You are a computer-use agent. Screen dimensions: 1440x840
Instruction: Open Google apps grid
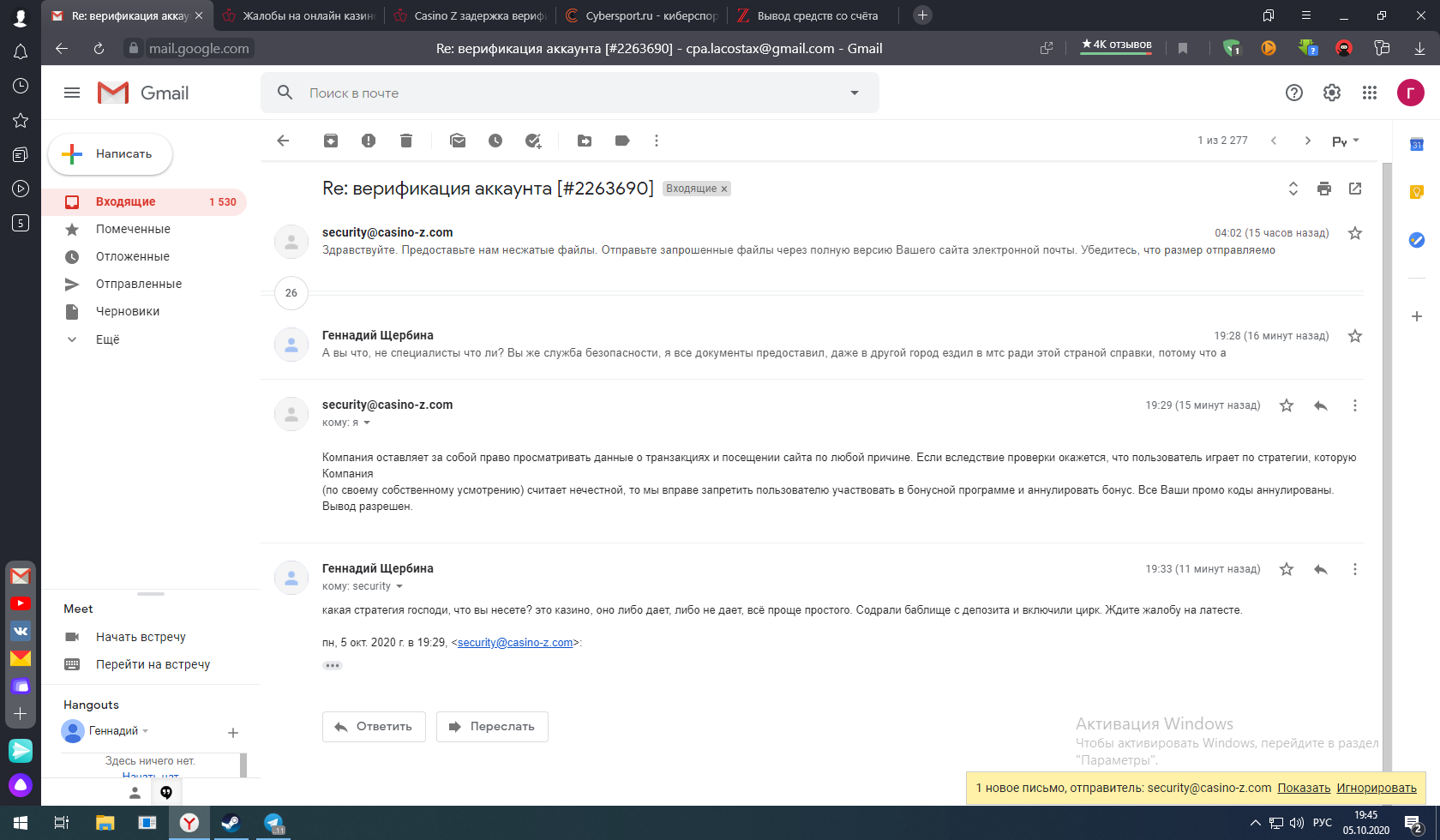[x=1370, y=93]
